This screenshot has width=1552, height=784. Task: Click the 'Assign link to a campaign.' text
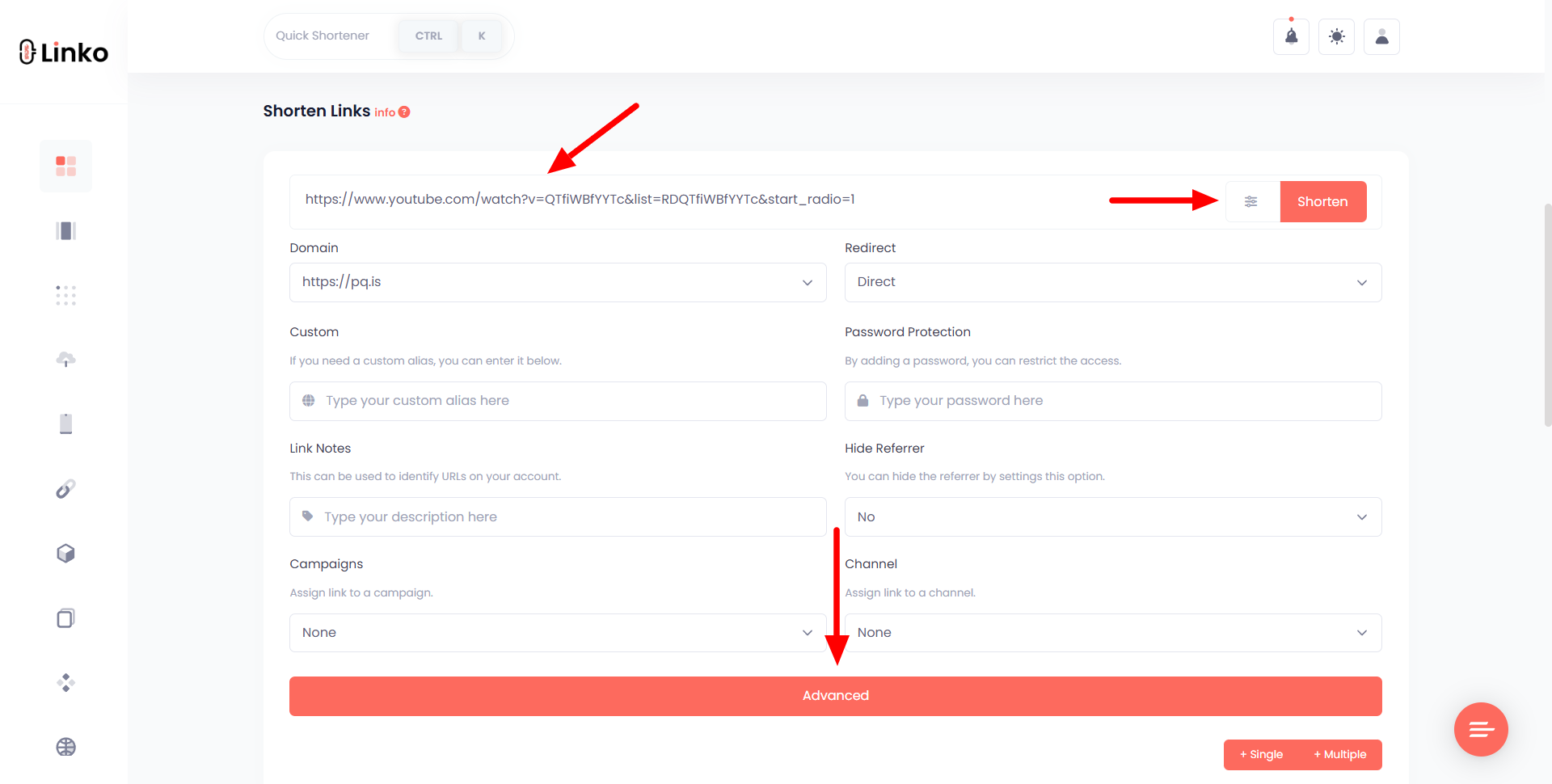[361, 593]
